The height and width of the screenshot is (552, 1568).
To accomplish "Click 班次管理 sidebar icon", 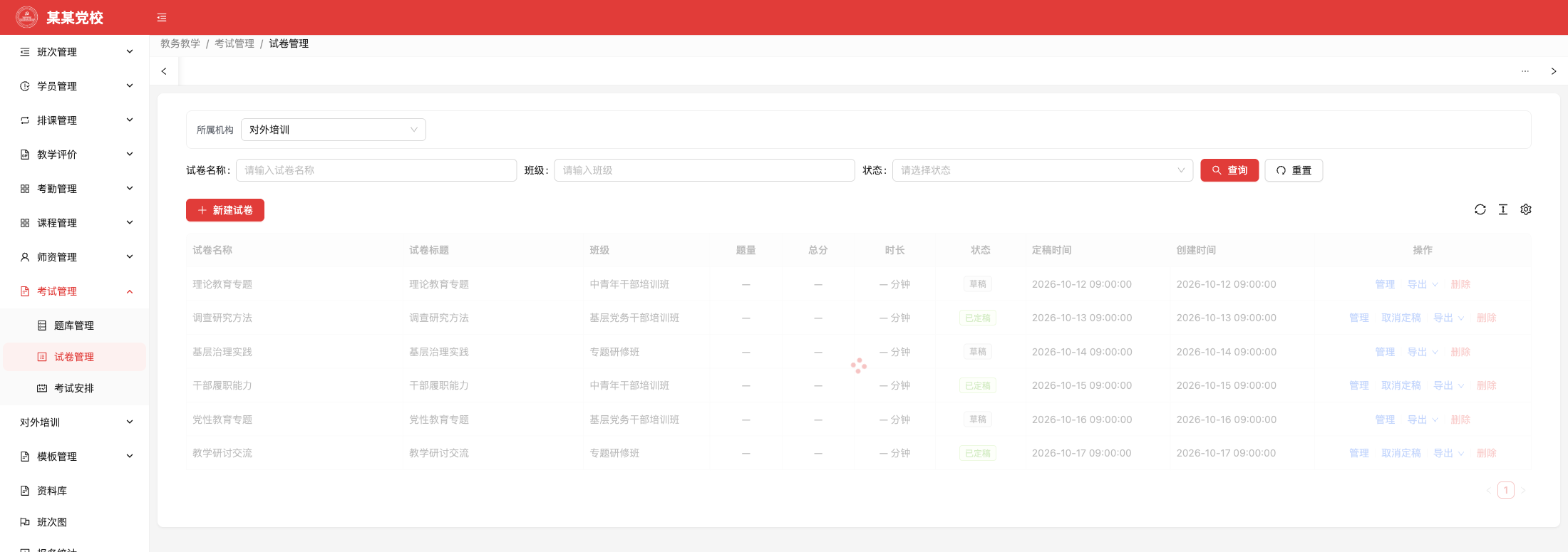I will point(25,52).
